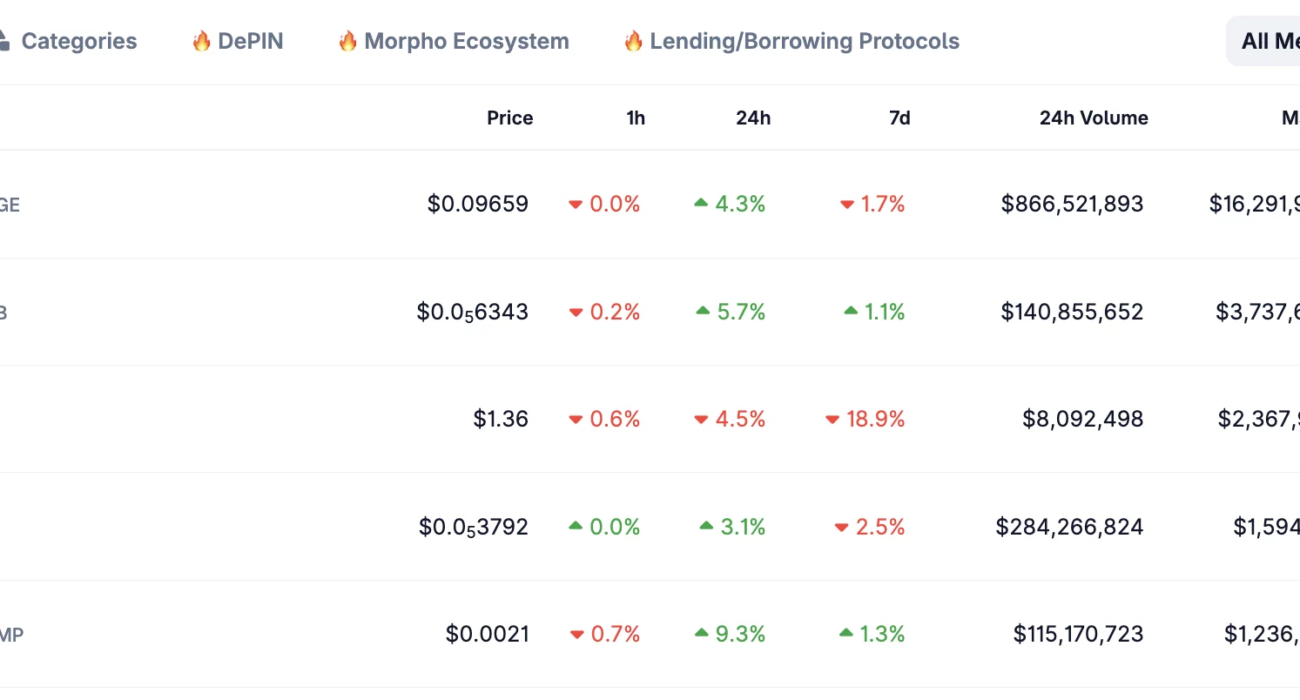The image size is (1300, 700).
Task: Open the Categories filter
Action: 78,41
